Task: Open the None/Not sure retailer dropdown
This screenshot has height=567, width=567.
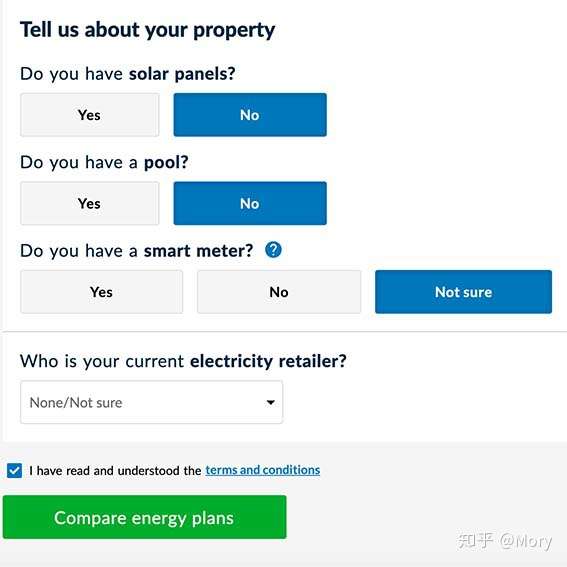Action: pyautogui.click(x=152, y=402)
